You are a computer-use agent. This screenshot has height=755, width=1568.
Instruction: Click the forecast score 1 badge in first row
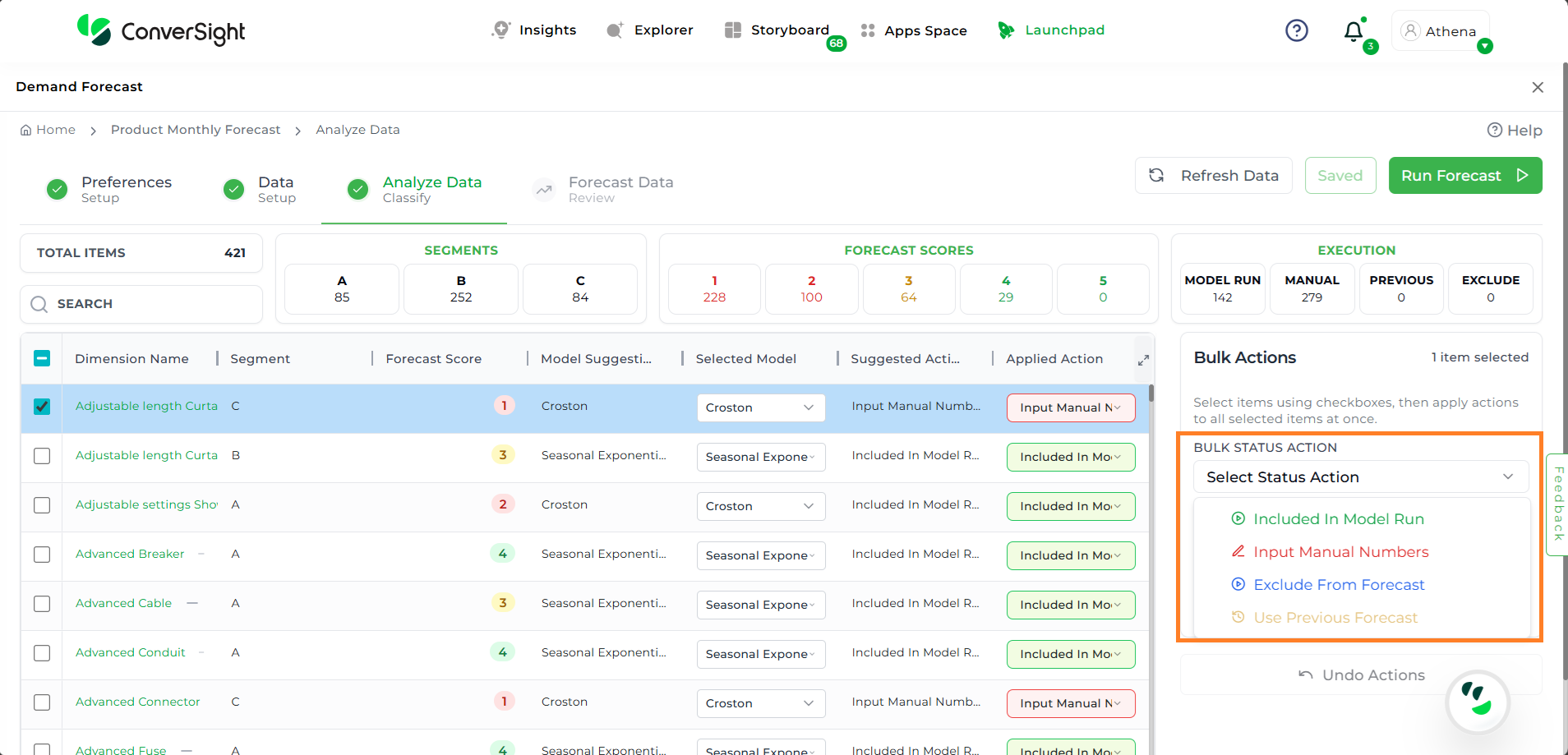coord(504,406)
